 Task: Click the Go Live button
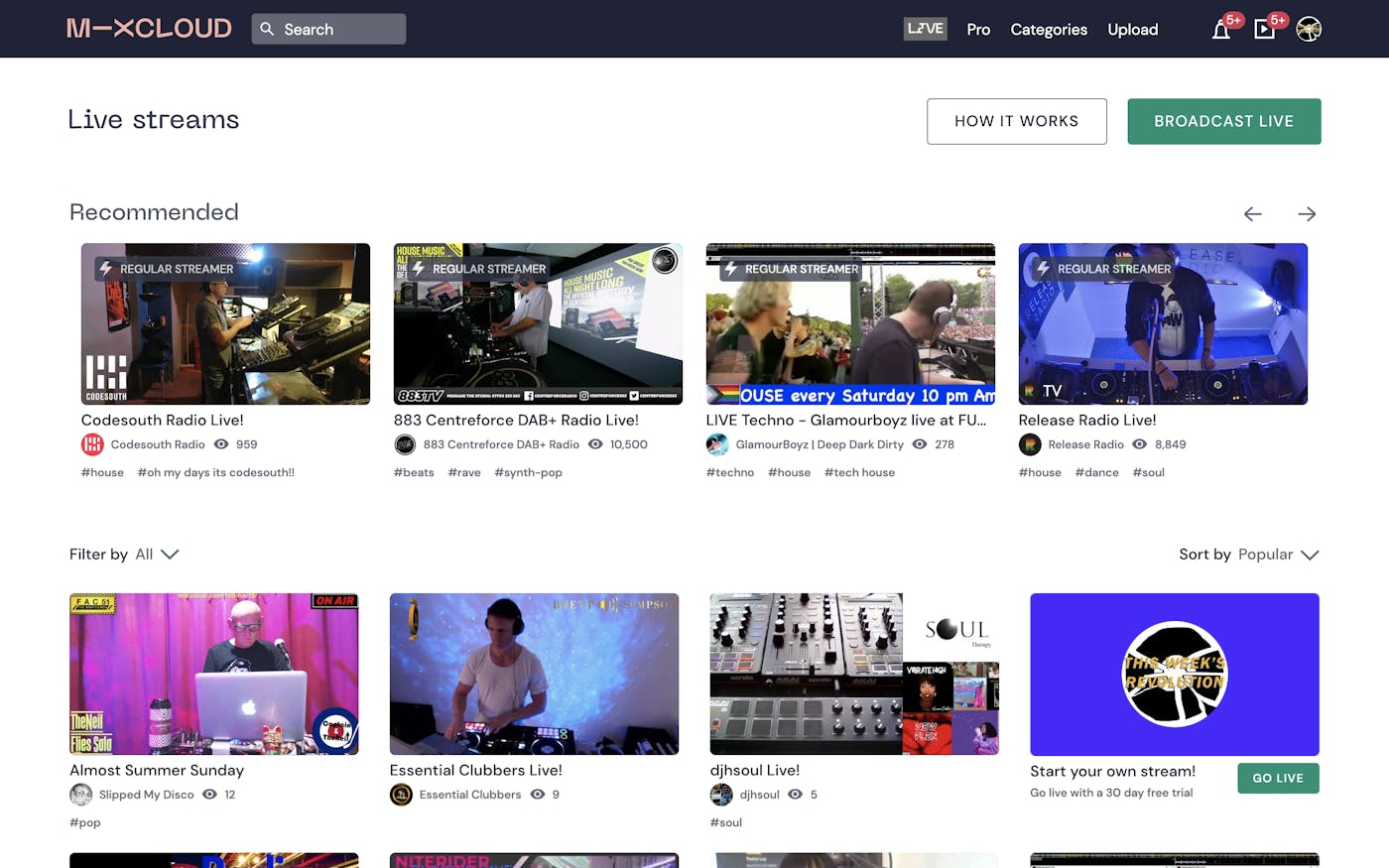(1278, 778)
